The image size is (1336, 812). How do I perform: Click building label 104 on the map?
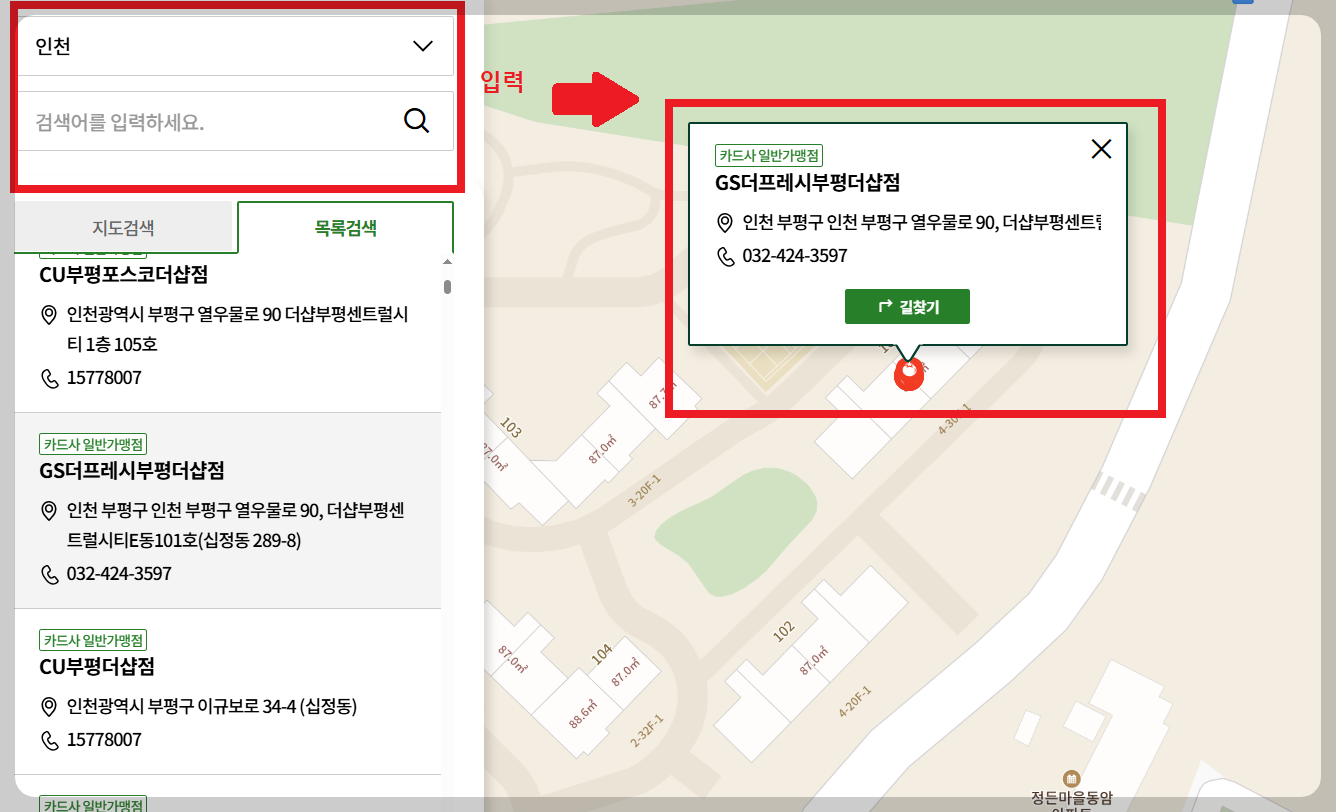pos(601,654)
